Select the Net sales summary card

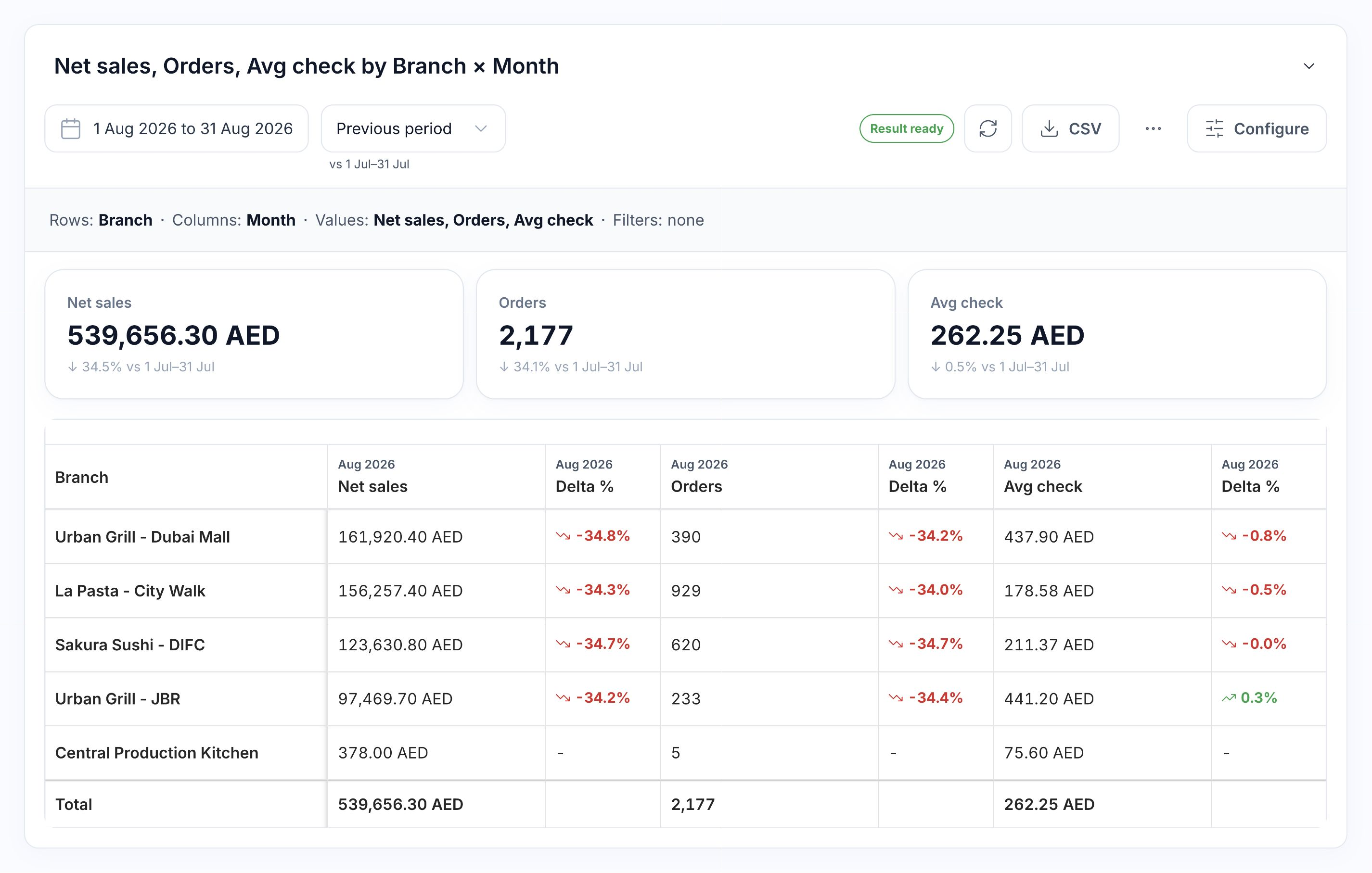coord(254,334)
